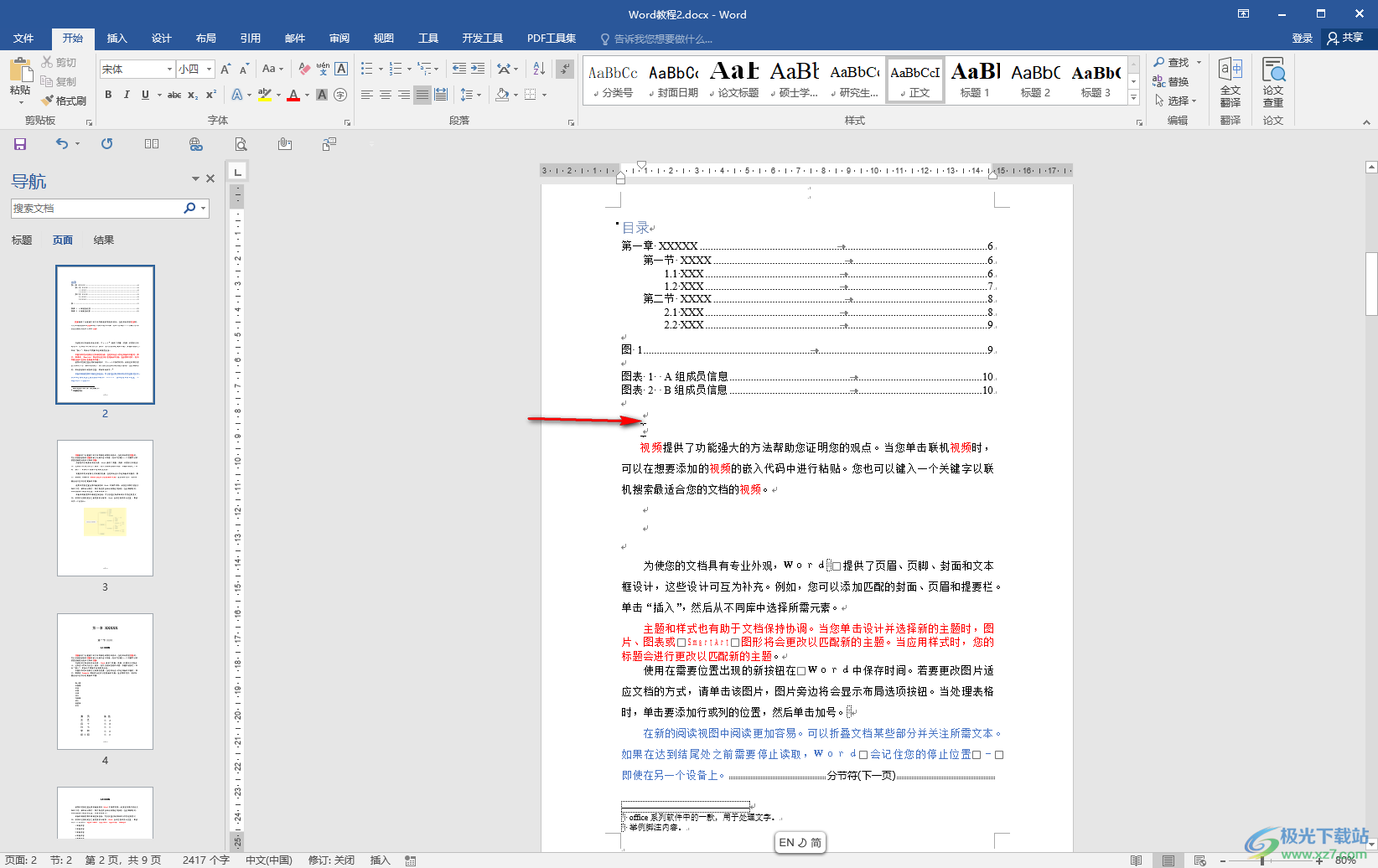Viewport: 1378px width, 868px height.
Task: Toggle subscript formatting
Action: 193,95
